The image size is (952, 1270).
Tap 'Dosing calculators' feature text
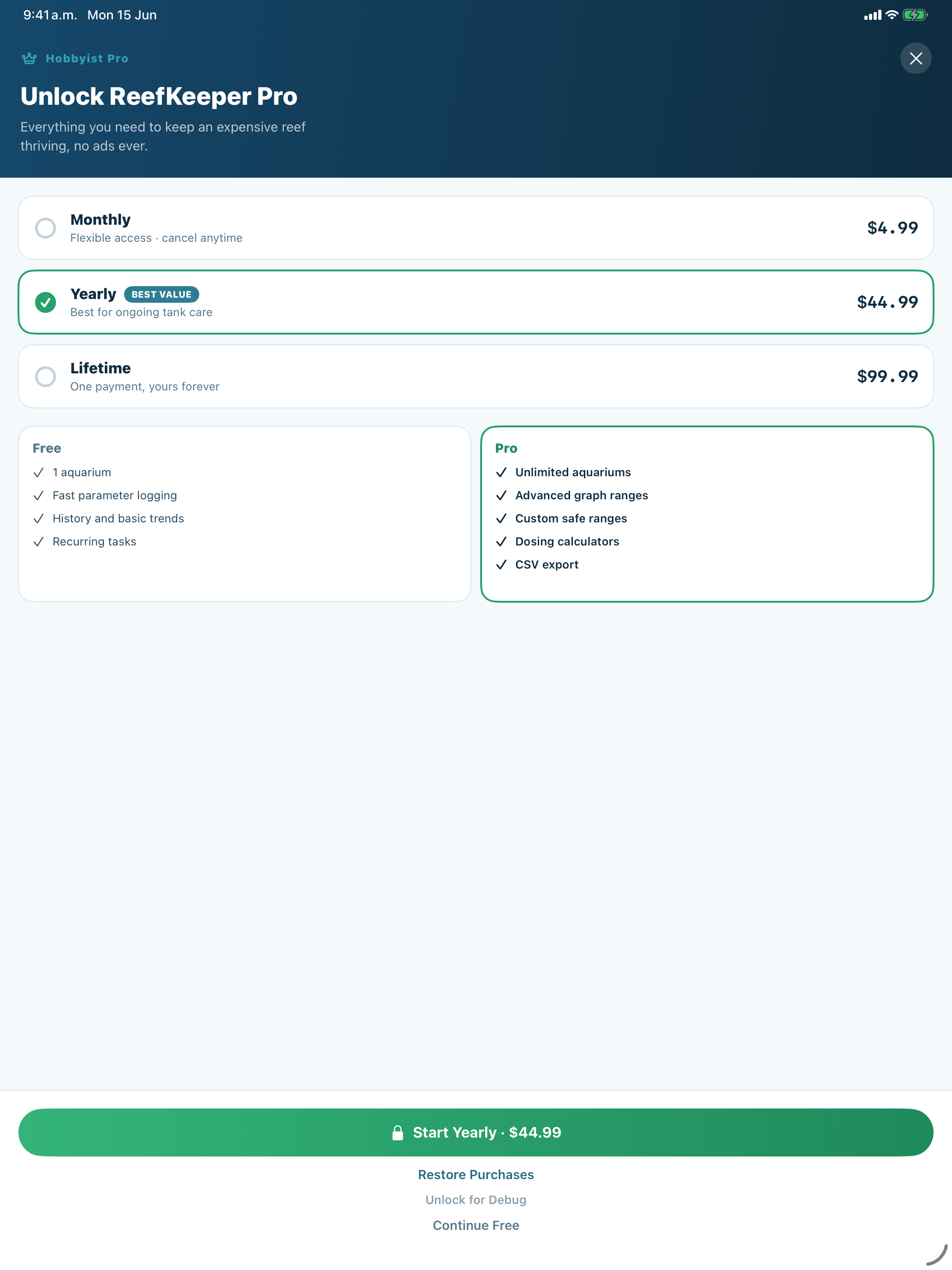567,541
